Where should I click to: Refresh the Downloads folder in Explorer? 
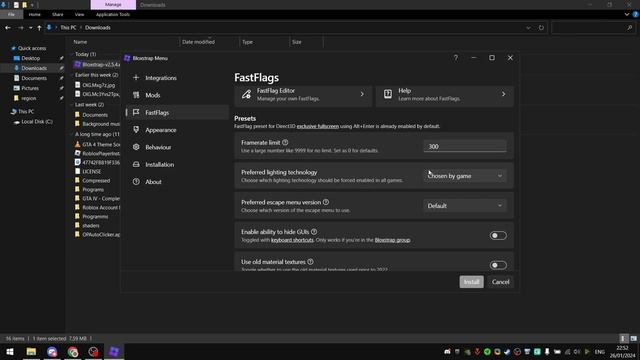click(541, 28)
